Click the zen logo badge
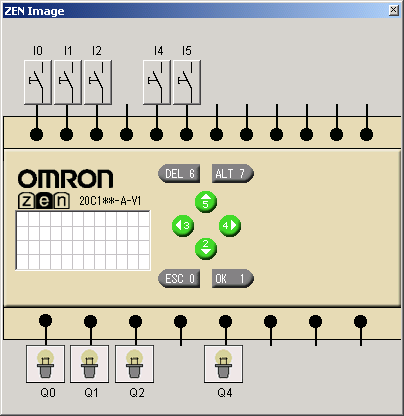This screenshot has height=416, width=404. pos(44,201)
